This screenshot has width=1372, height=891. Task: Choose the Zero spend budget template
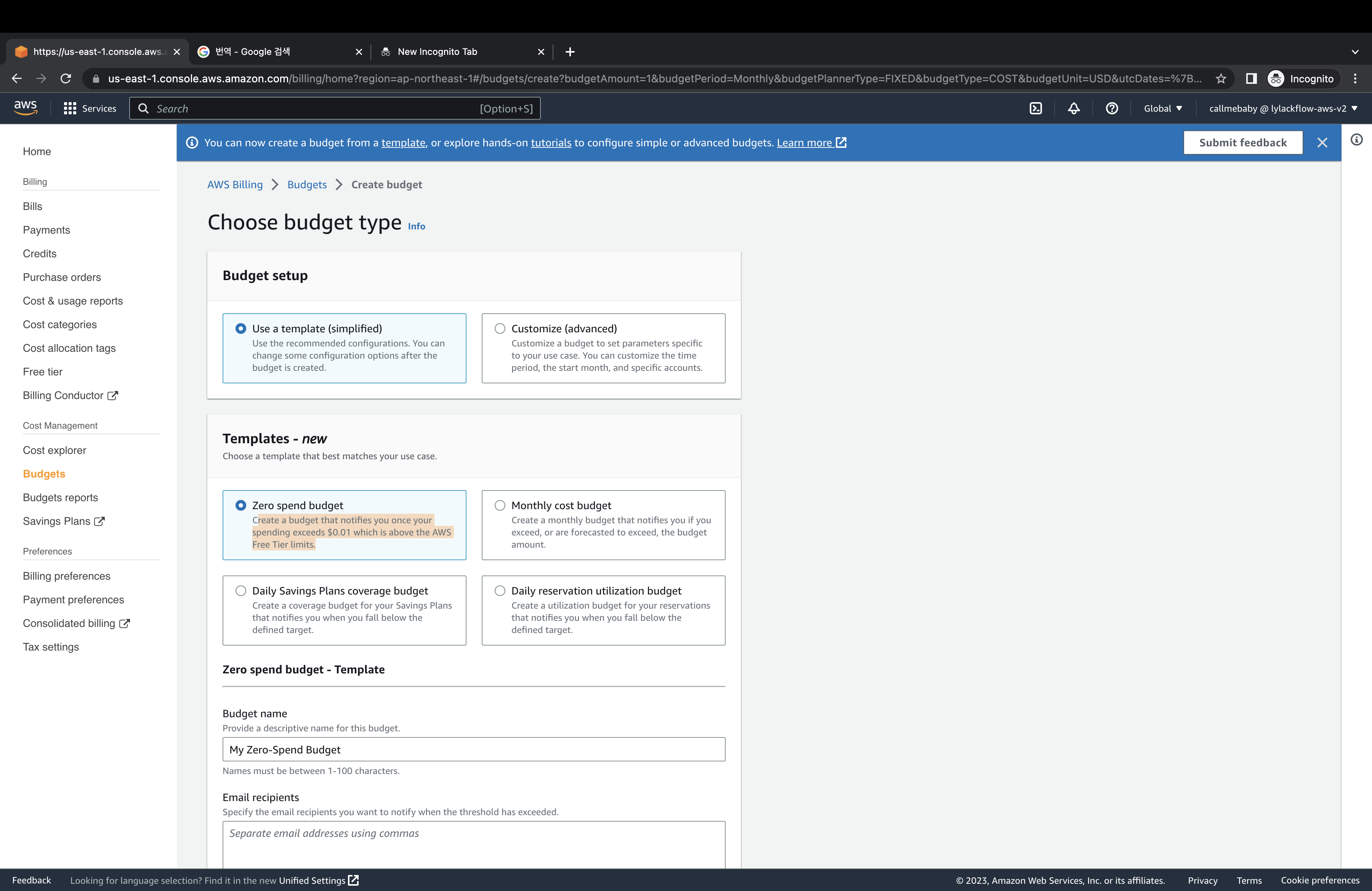tap(344, 524)
